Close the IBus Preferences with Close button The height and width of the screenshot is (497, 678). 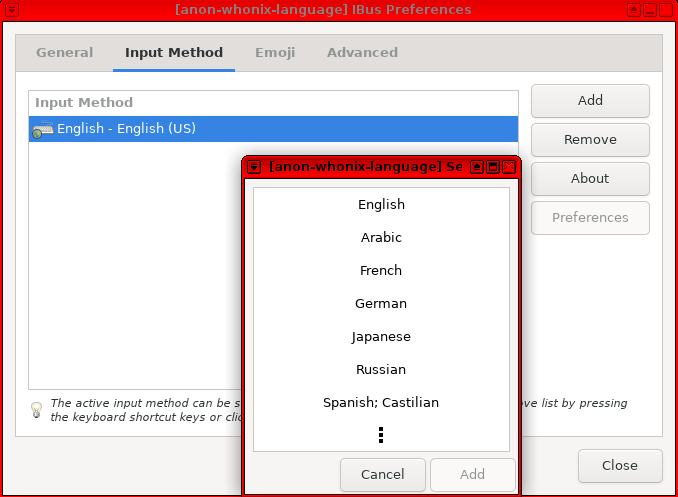click(x=620, y=466)
